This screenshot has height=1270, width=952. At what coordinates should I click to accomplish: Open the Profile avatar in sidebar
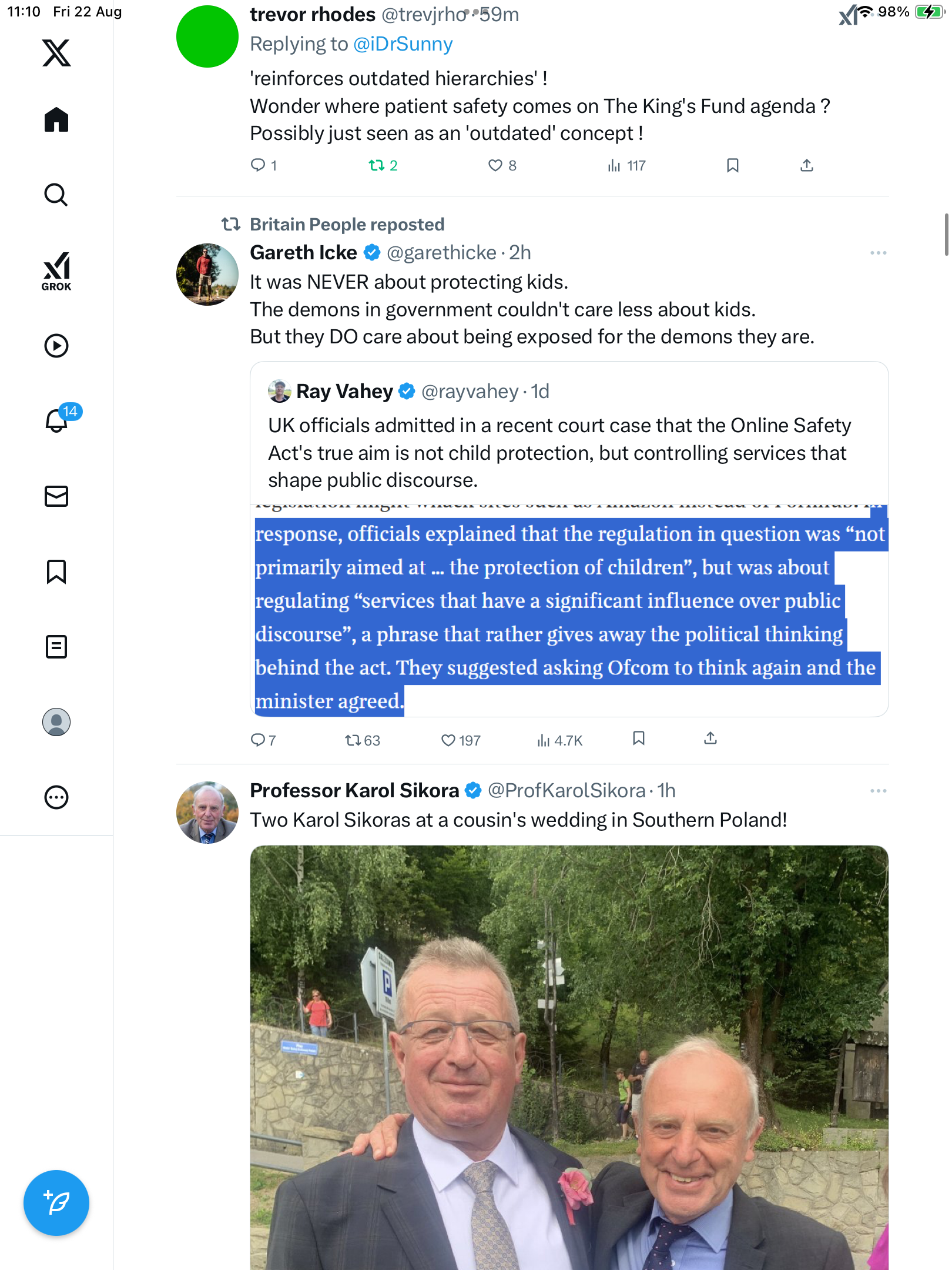[56, 722]
